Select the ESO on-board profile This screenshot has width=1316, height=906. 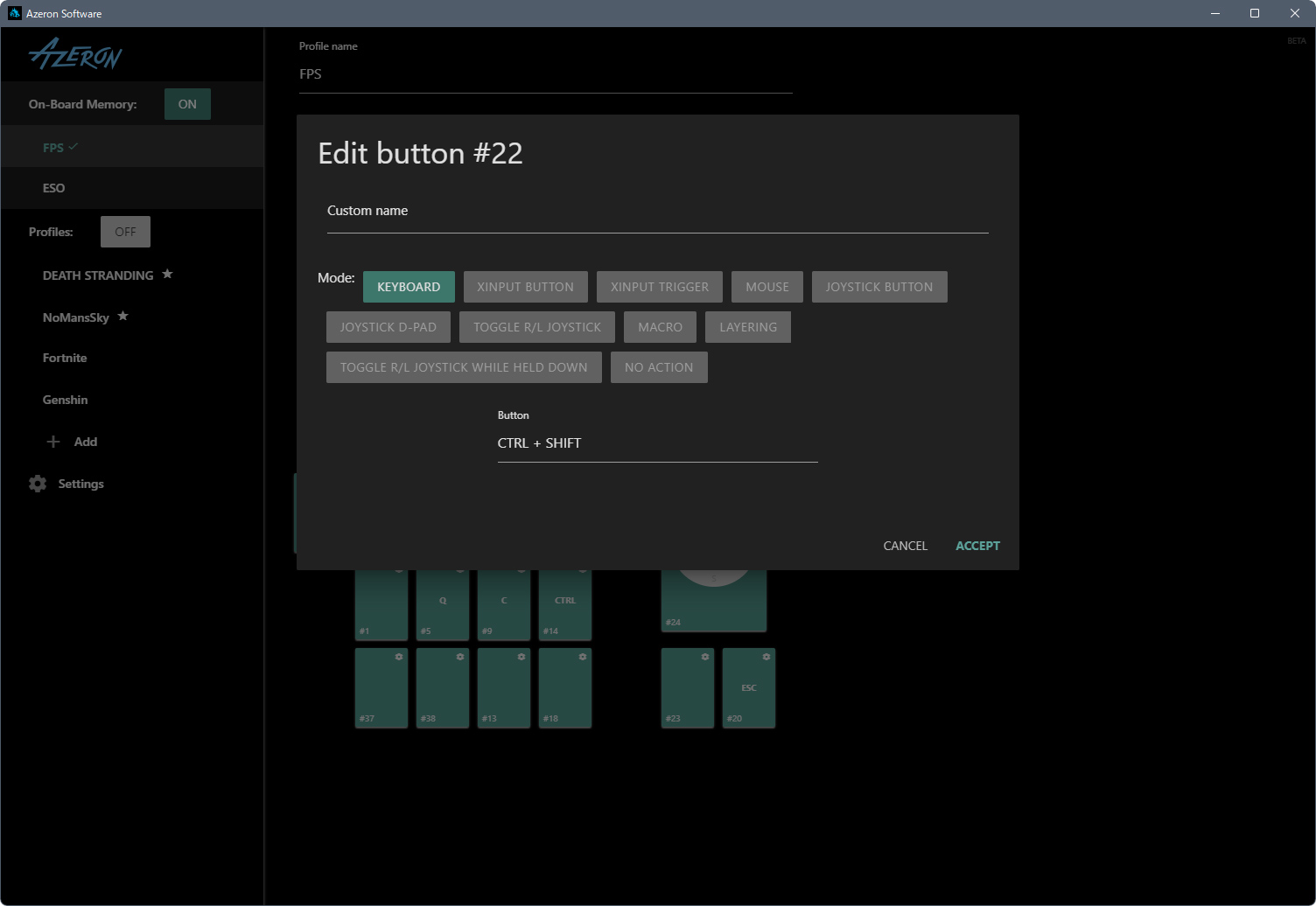(54, 188)
